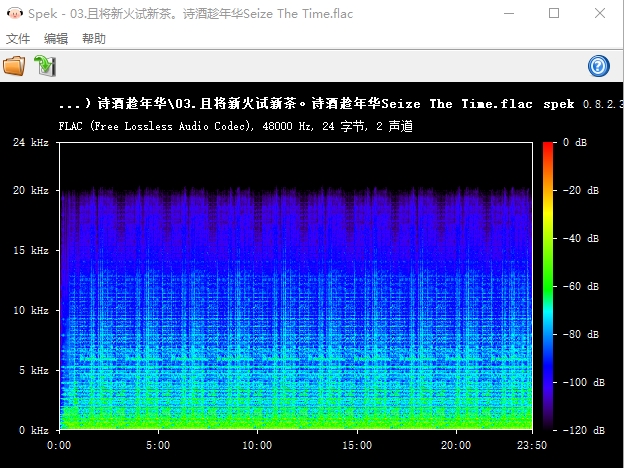624x468 pixels.
Task: Click the window title text
Action: coord(191,14)
